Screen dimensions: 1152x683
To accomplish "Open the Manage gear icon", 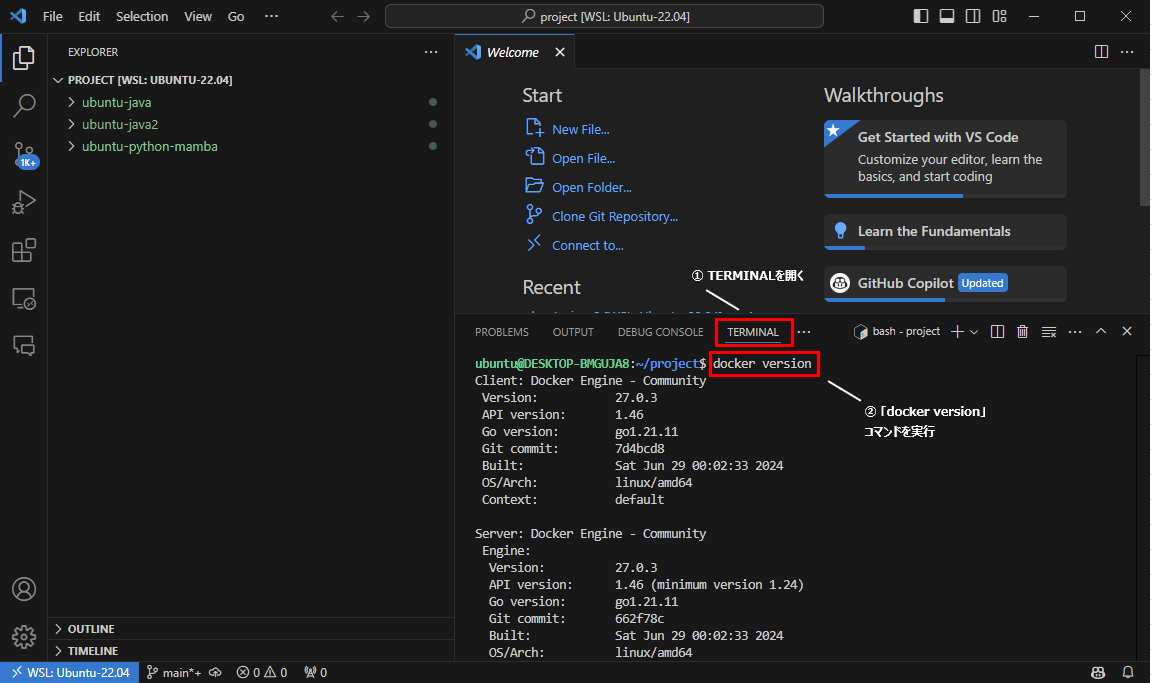I will 24,637.
